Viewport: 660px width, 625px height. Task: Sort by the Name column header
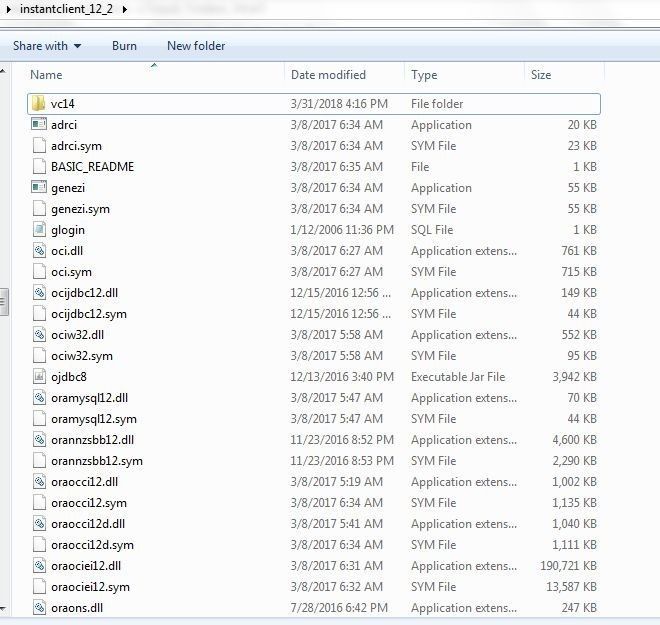click(x=46, y=74)
